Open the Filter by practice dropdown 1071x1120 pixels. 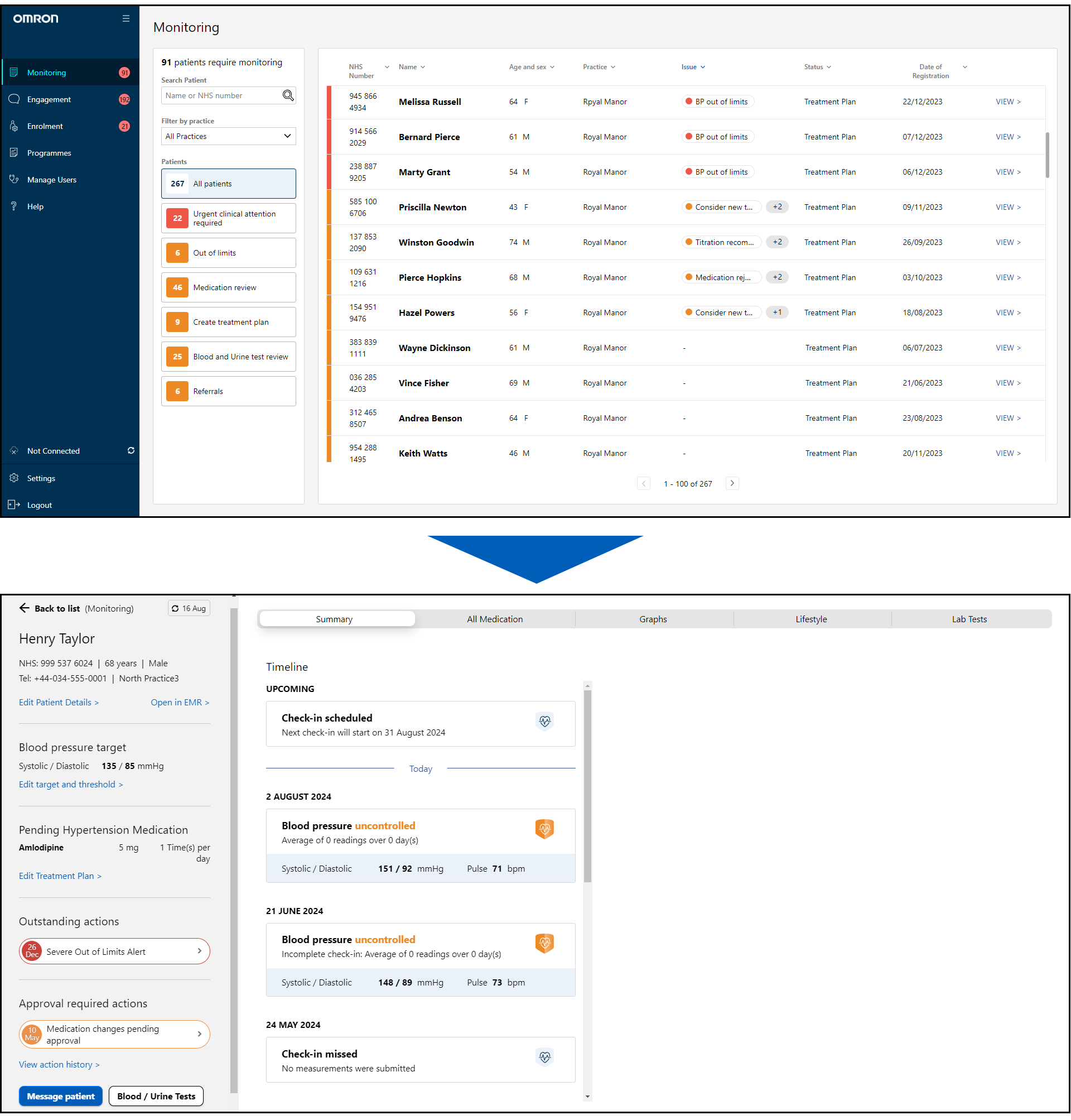click(228, 136)
